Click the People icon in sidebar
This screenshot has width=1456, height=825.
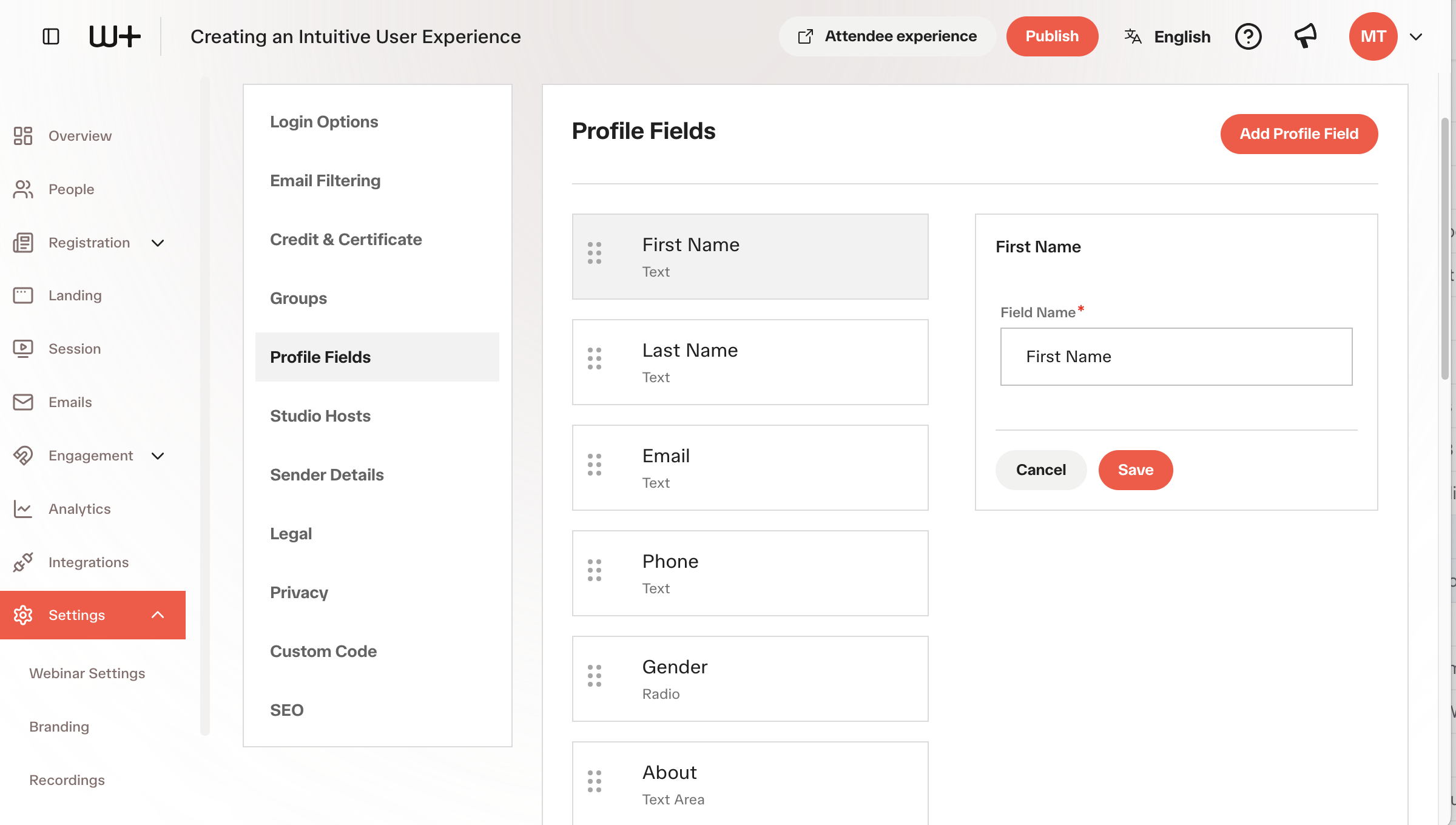(x=23, y=189)
